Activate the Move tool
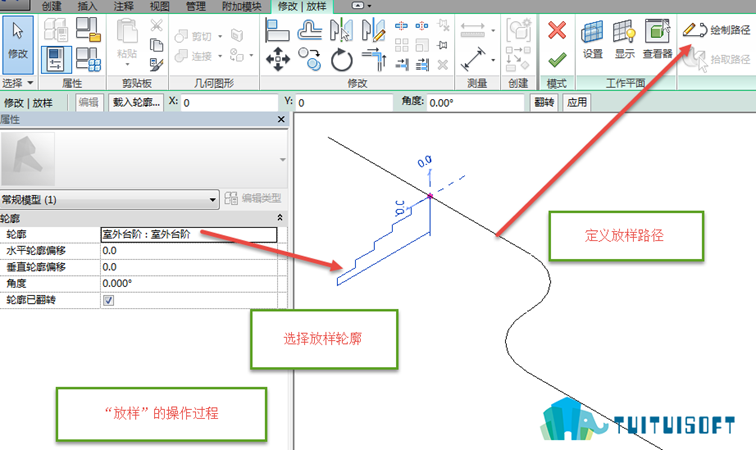 pyautogui.click(x=278, y=60)
